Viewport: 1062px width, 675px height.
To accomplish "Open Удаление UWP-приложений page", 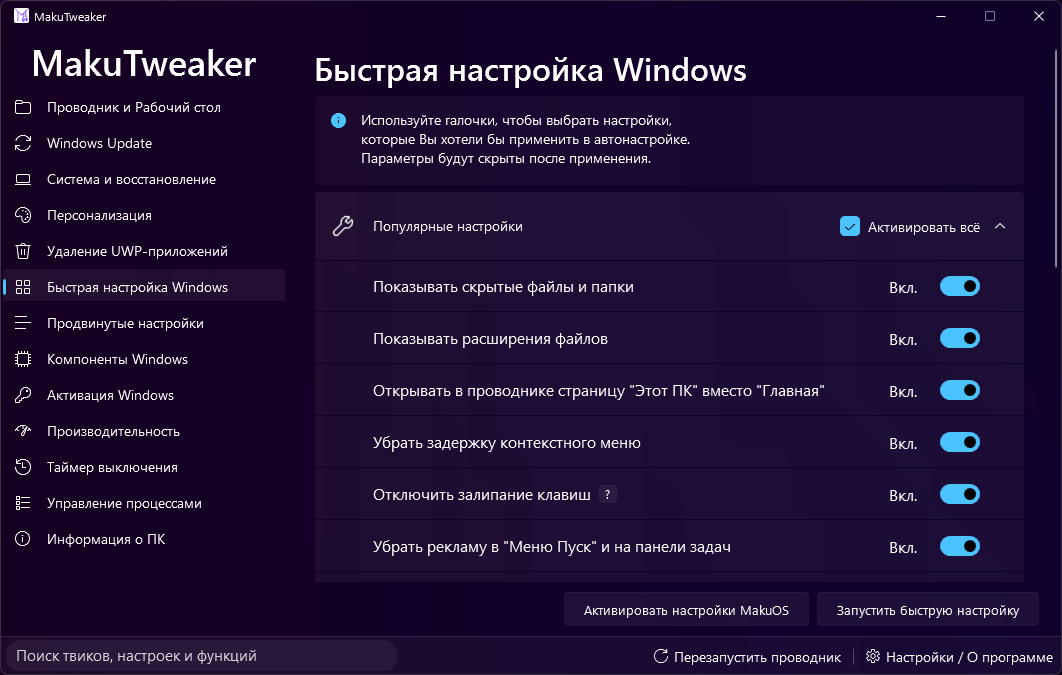I will tap(144, 251).
